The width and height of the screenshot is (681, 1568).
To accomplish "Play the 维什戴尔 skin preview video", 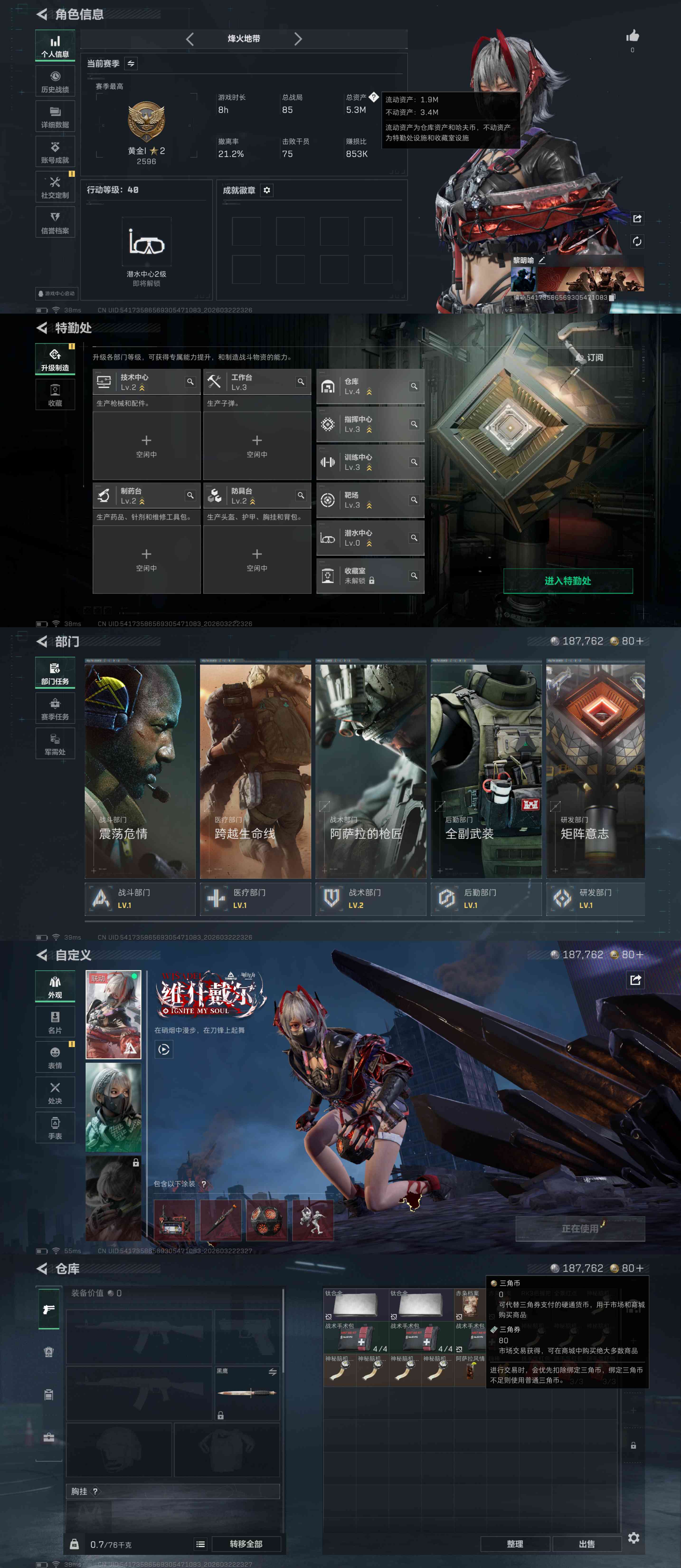I will tap(164, 1049).
